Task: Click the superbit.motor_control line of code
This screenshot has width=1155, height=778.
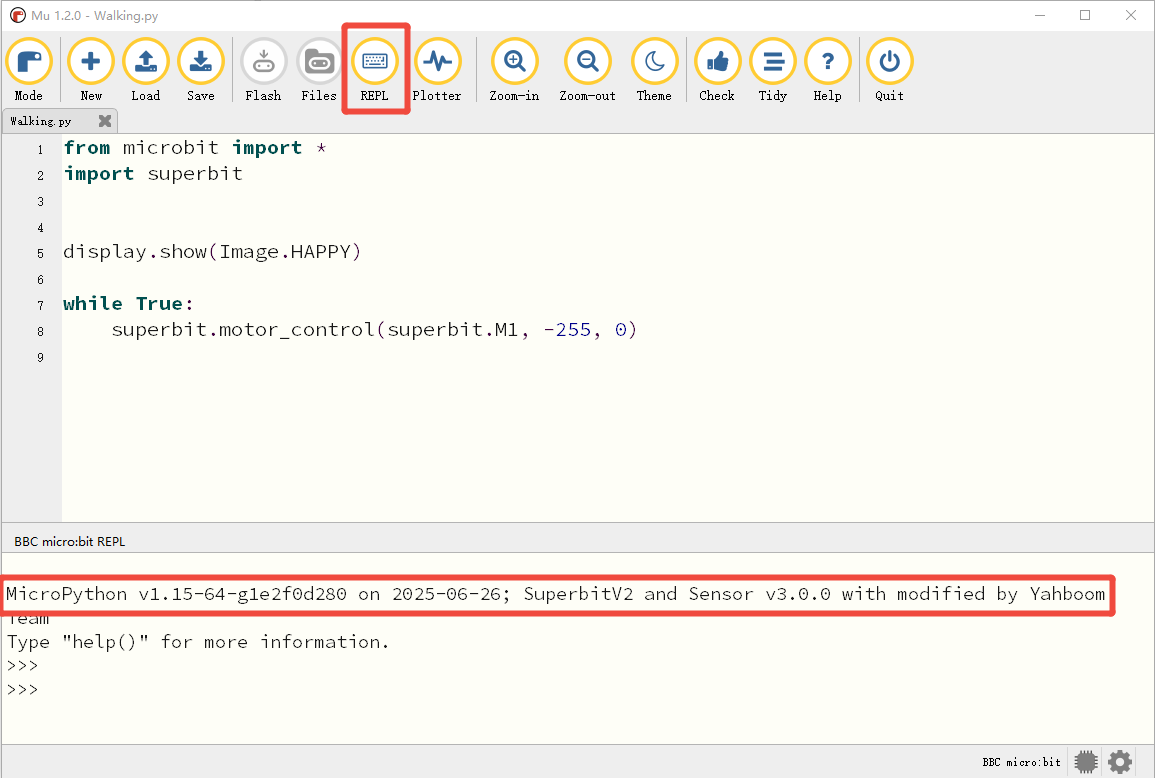Action: pyautogui.click(x=374, y=330)
